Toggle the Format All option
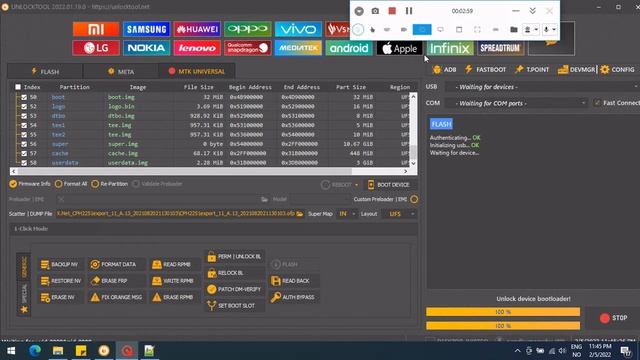Image resolution: width=640 pixels, height=360 pixels. point(71,184)
